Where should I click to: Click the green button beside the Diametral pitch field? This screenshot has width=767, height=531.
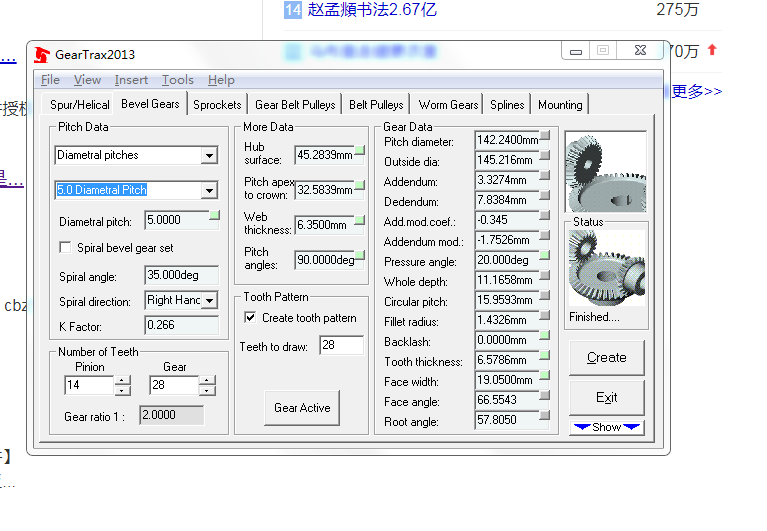[x=213, y=216]
